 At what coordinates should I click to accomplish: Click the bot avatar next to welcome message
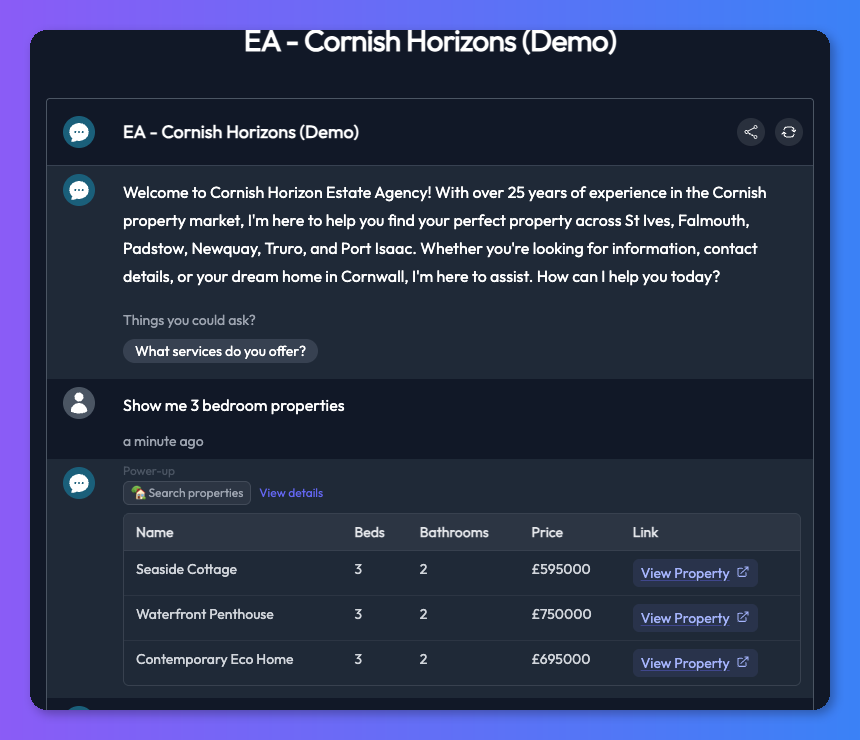pos(79,190)
